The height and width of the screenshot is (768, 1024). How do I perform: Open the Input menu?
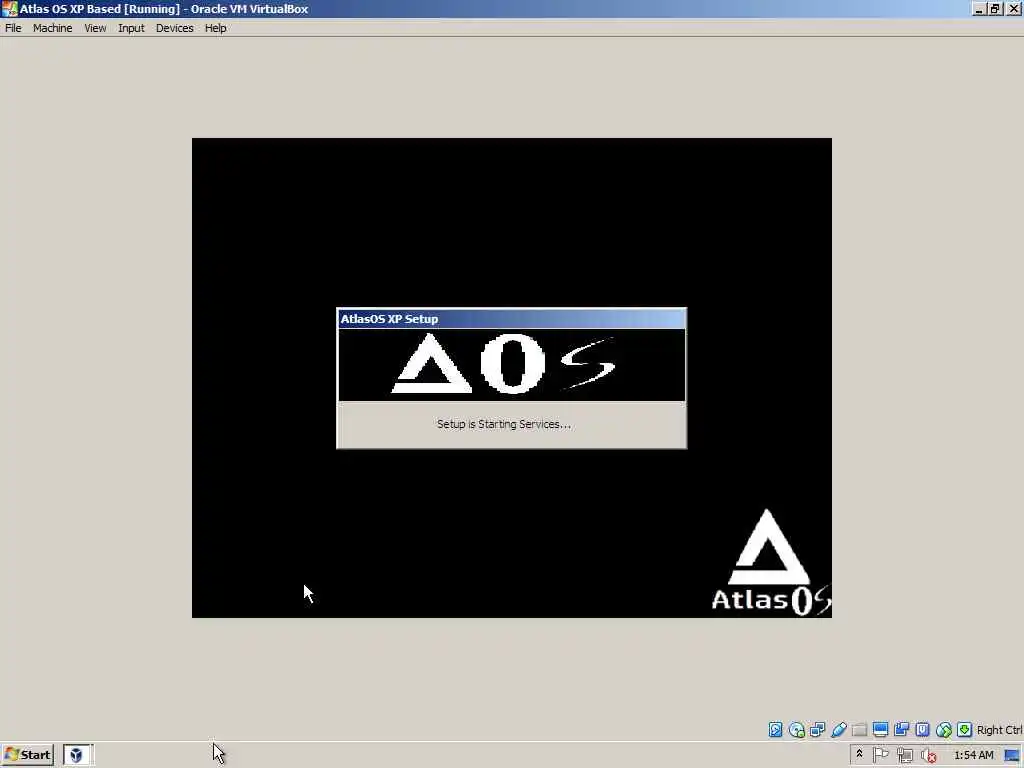(x=131, y=28)
